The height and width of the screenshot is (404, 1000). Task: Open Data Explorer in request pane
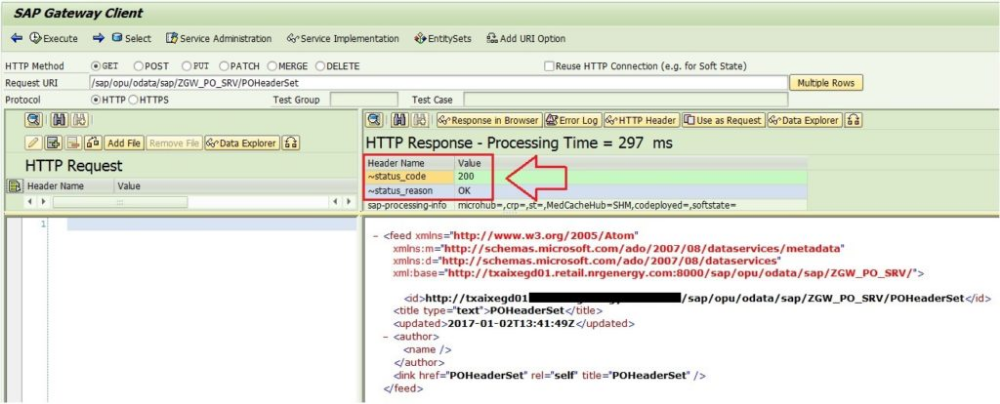click(242, 143)
